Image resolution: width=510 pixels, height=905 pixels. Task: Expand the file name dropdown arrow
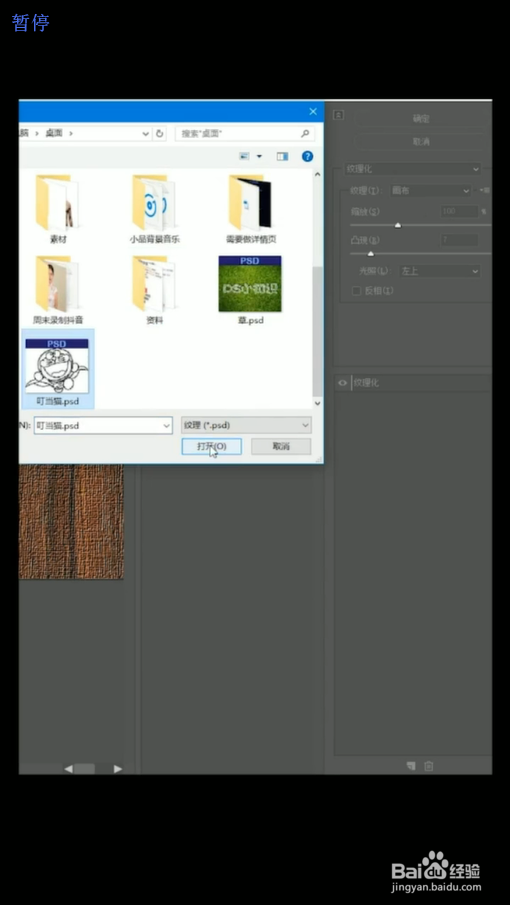click(x=167, y=426)
